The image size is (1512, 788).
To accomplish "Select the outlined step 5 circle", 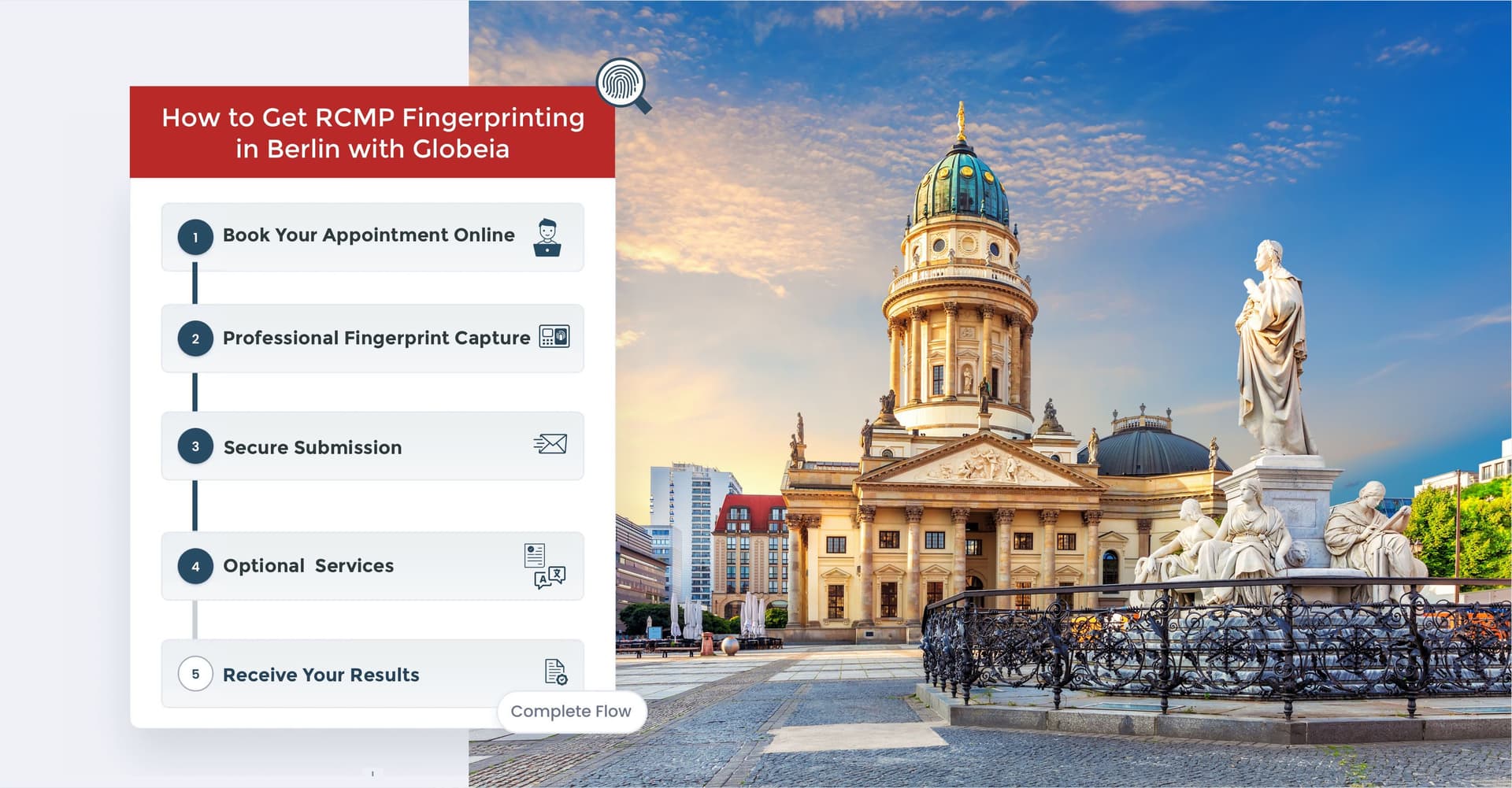I will (x=195, y=674).
